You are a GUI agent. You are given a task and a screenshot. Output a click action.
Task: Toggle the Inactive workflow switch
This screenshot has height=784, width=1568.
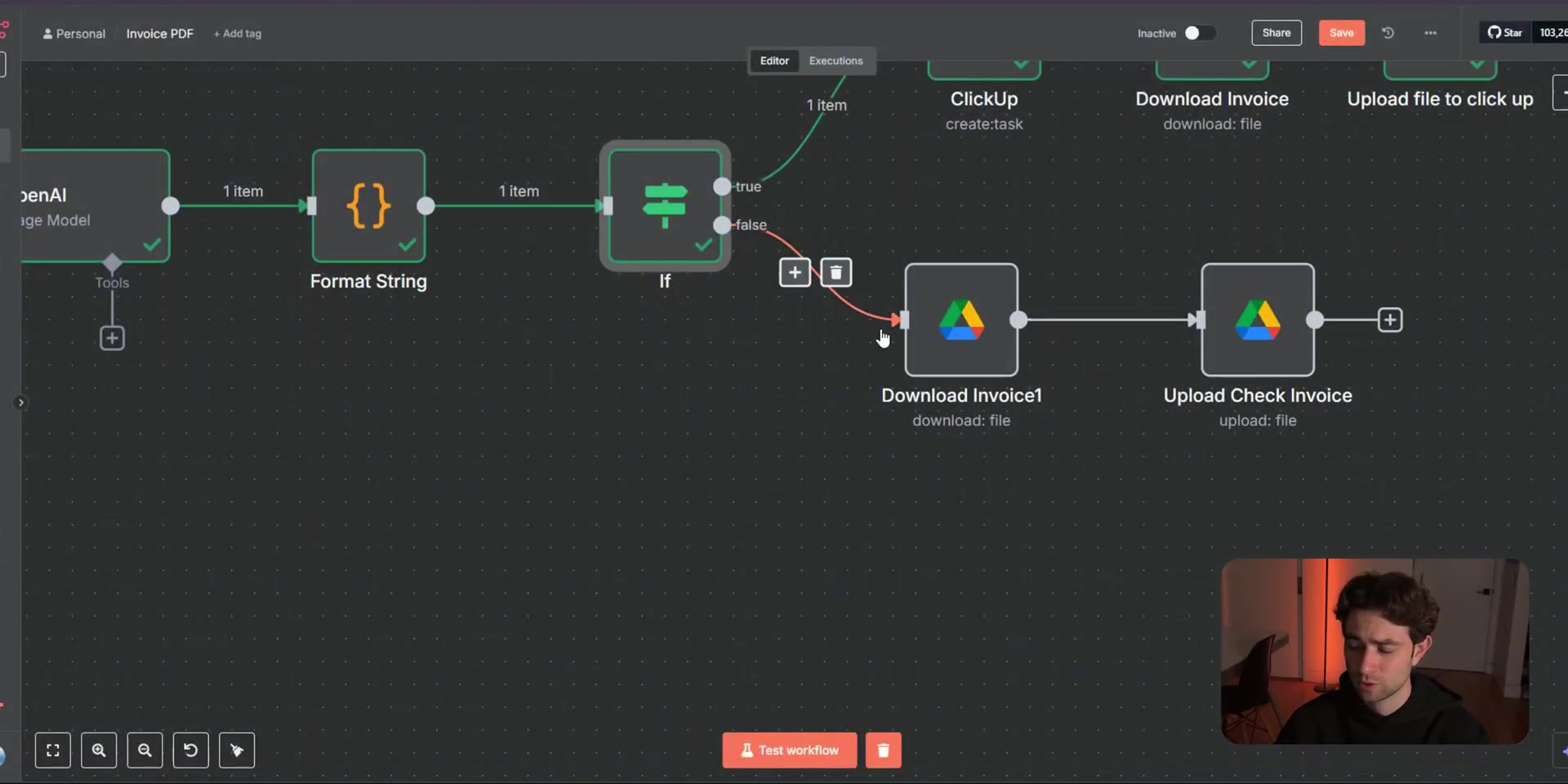pos(1200,33)
